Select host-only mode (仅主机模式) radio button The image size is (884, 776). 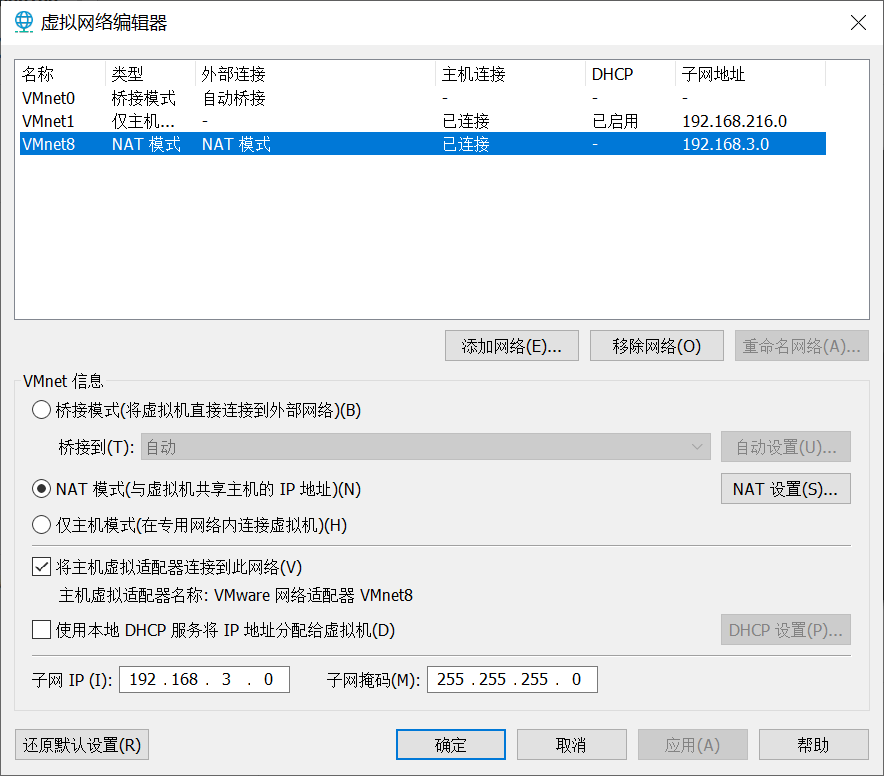pos(41,525)
